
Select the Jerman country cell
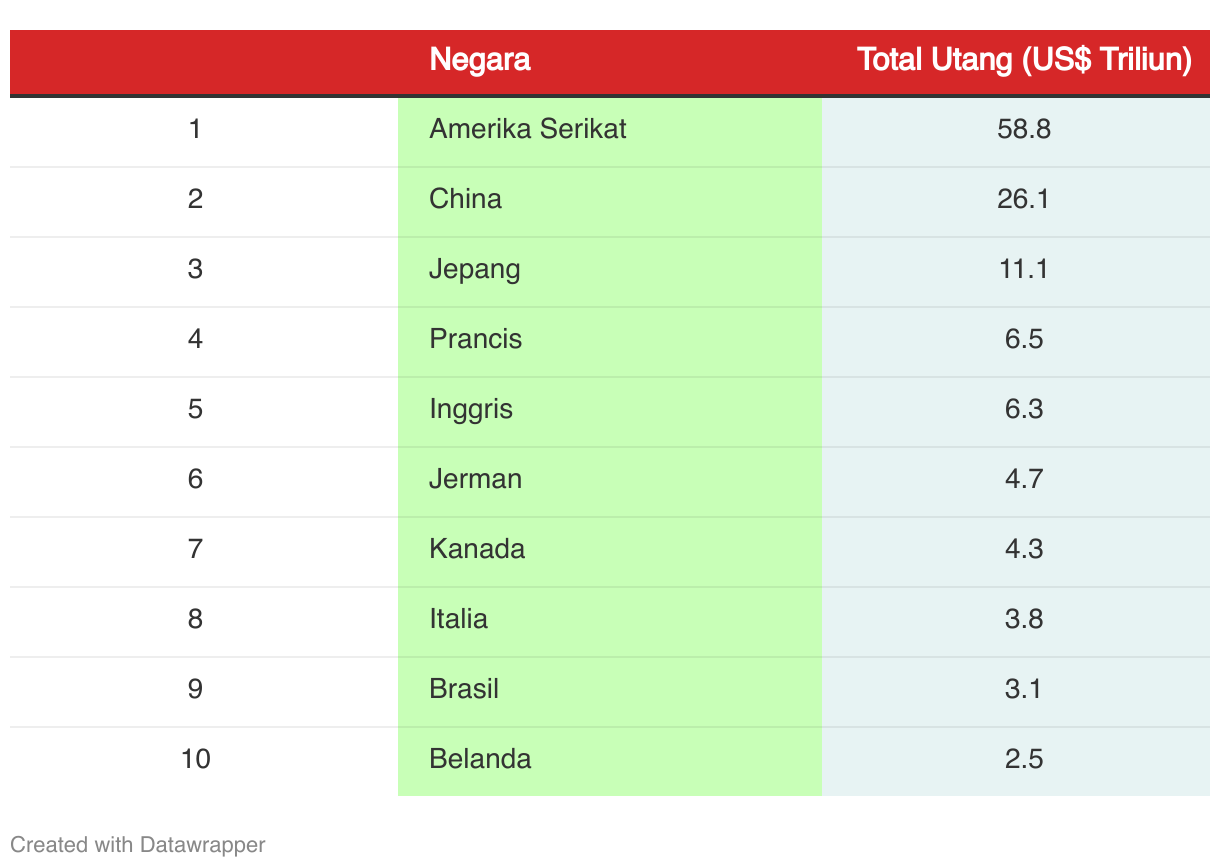click(475, 479)
